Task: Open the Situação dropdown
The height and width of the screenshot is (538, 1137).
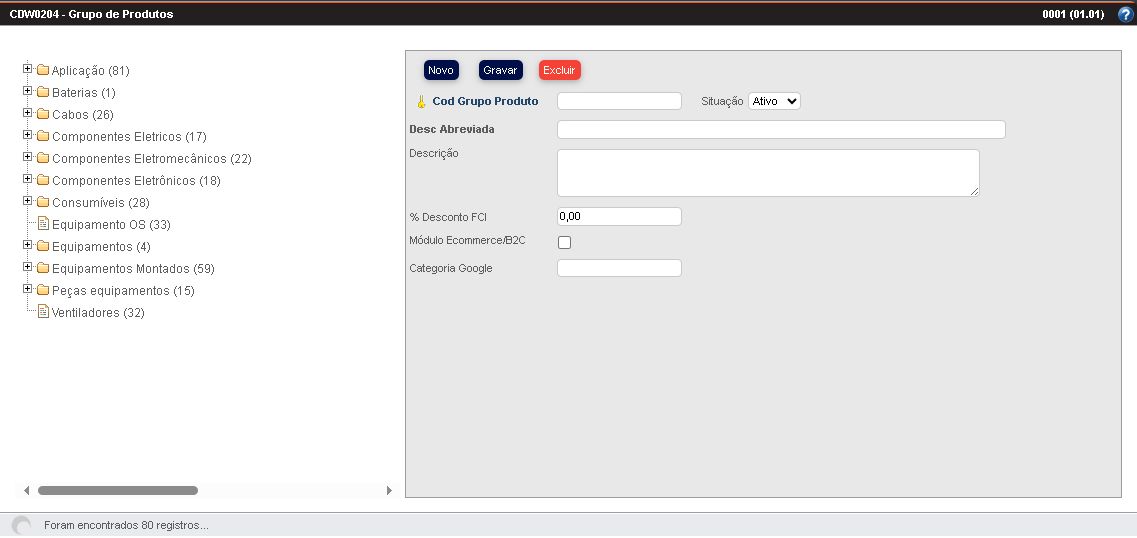Action: pos(774,101)
